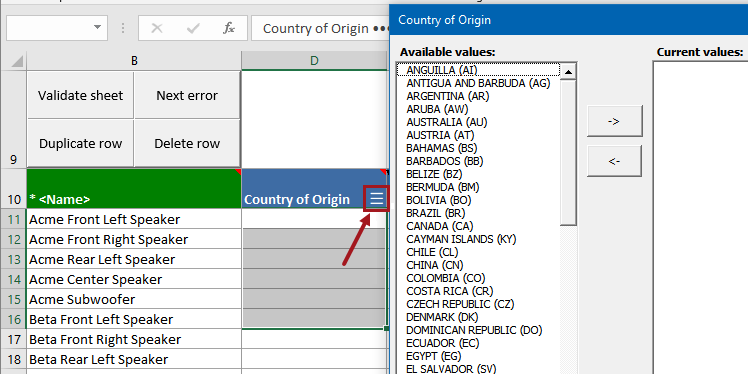Click the Validate sheet button
Screen dimensions: 748x374
click(x=81, y=95)
